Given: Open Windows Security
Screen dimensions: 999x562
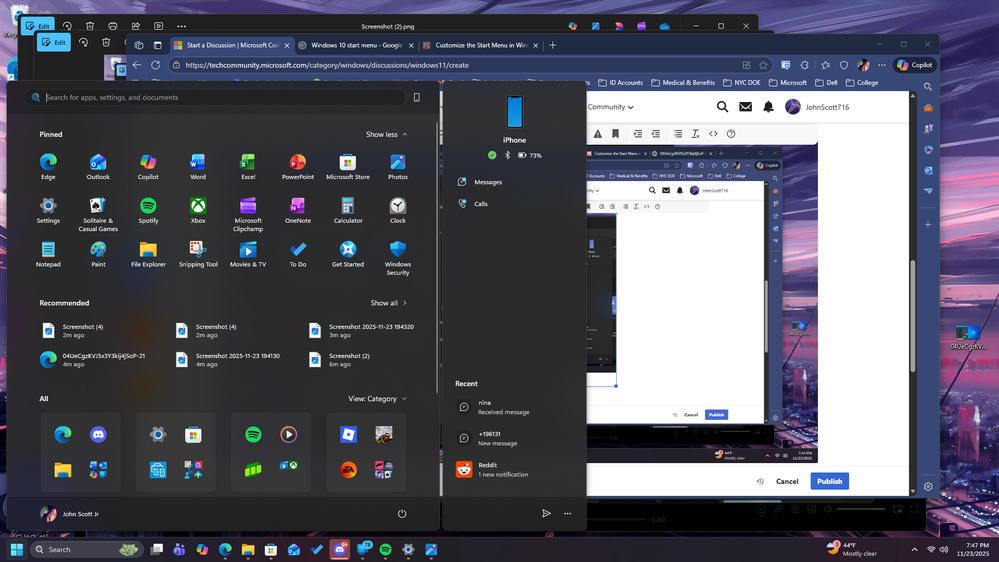Looking at the screenshot, I should [x=398, y=258].
